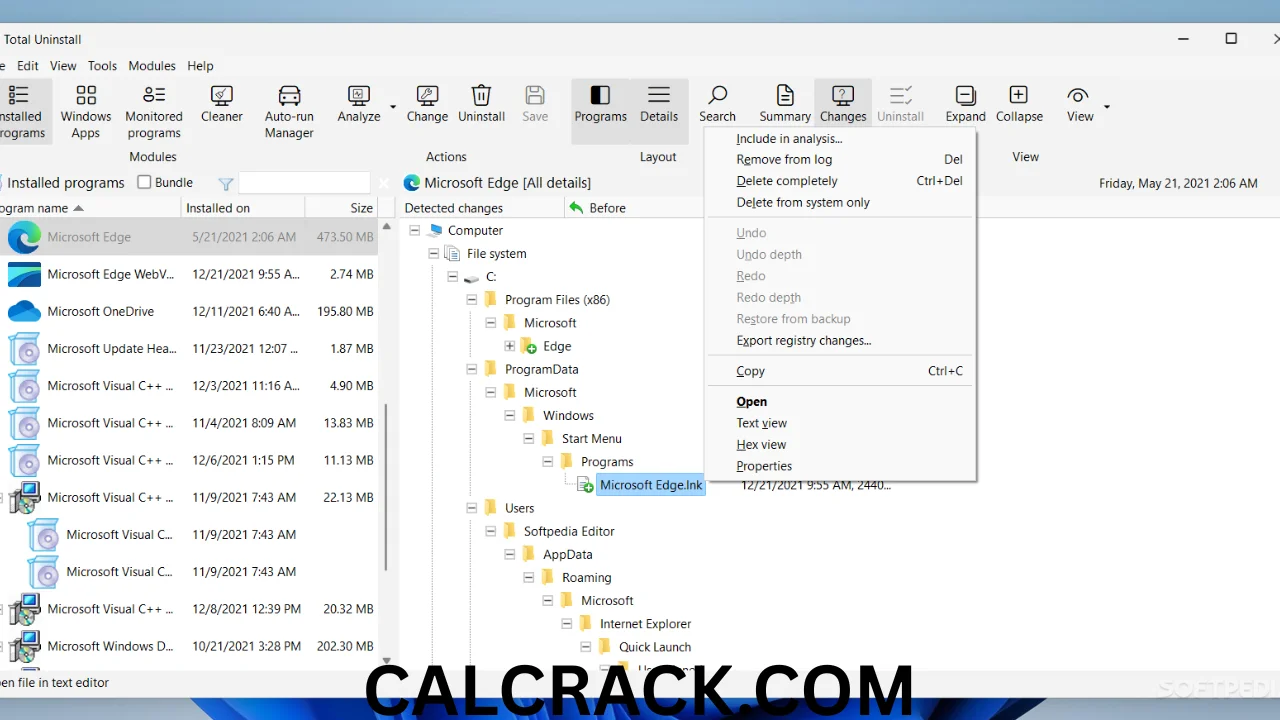Image resolution: width=1280 pixels, height=720 pixels.
Task: Click Detected changes column header
Action: [x=482, y=208]
